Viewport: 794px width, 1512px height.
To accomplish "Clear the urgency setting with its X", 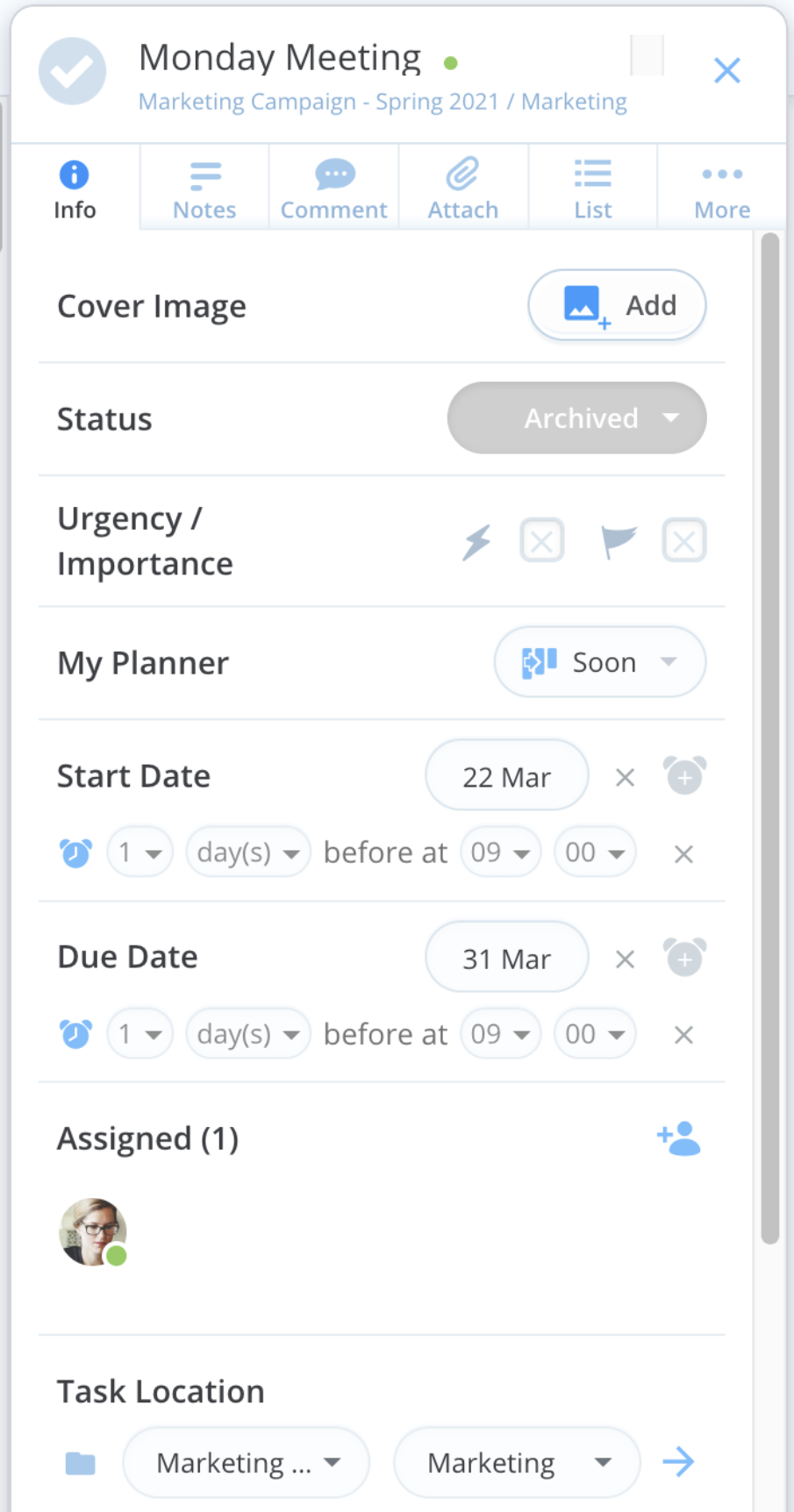I will 541,540.
